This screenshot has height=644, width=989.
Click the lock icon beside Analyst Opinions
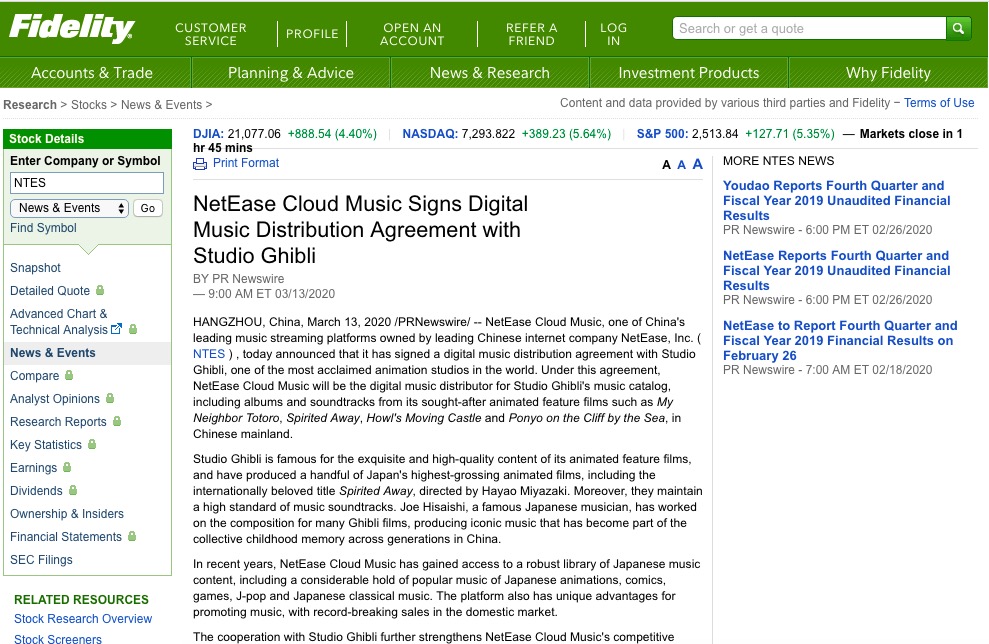pyautogui.click(x=110, y=398)
